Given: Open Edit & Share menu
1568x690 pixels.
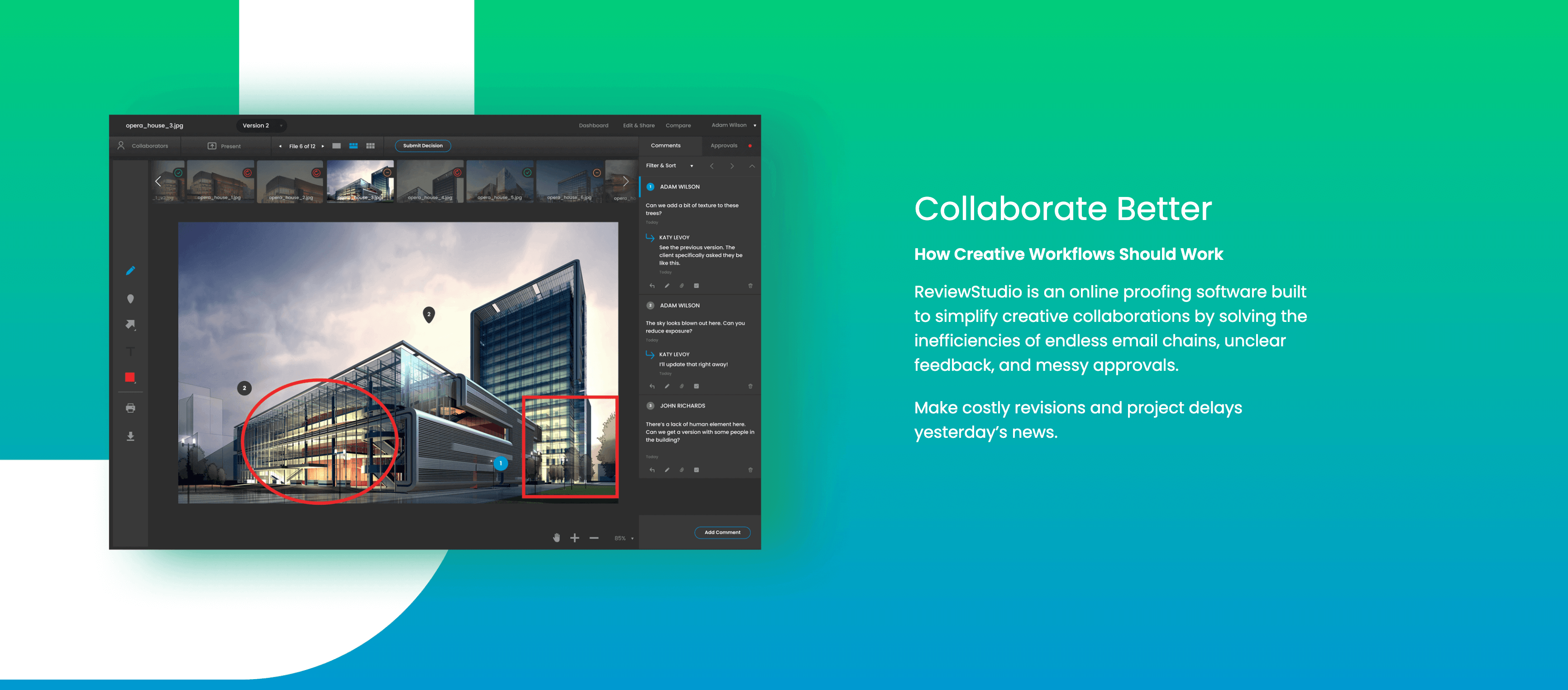Looking at the screenshot, I should pos(639,125).
